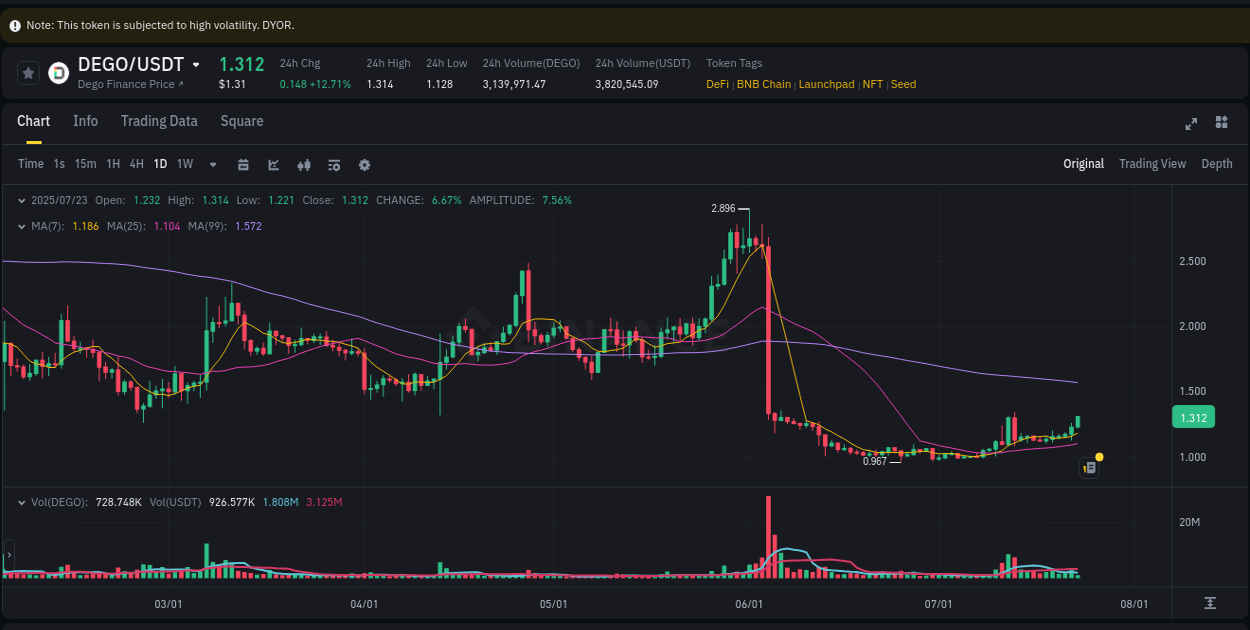This screenshot has height=630, width=1250.
Task: Open the Trading Data tab
Action: coord(159,121)
